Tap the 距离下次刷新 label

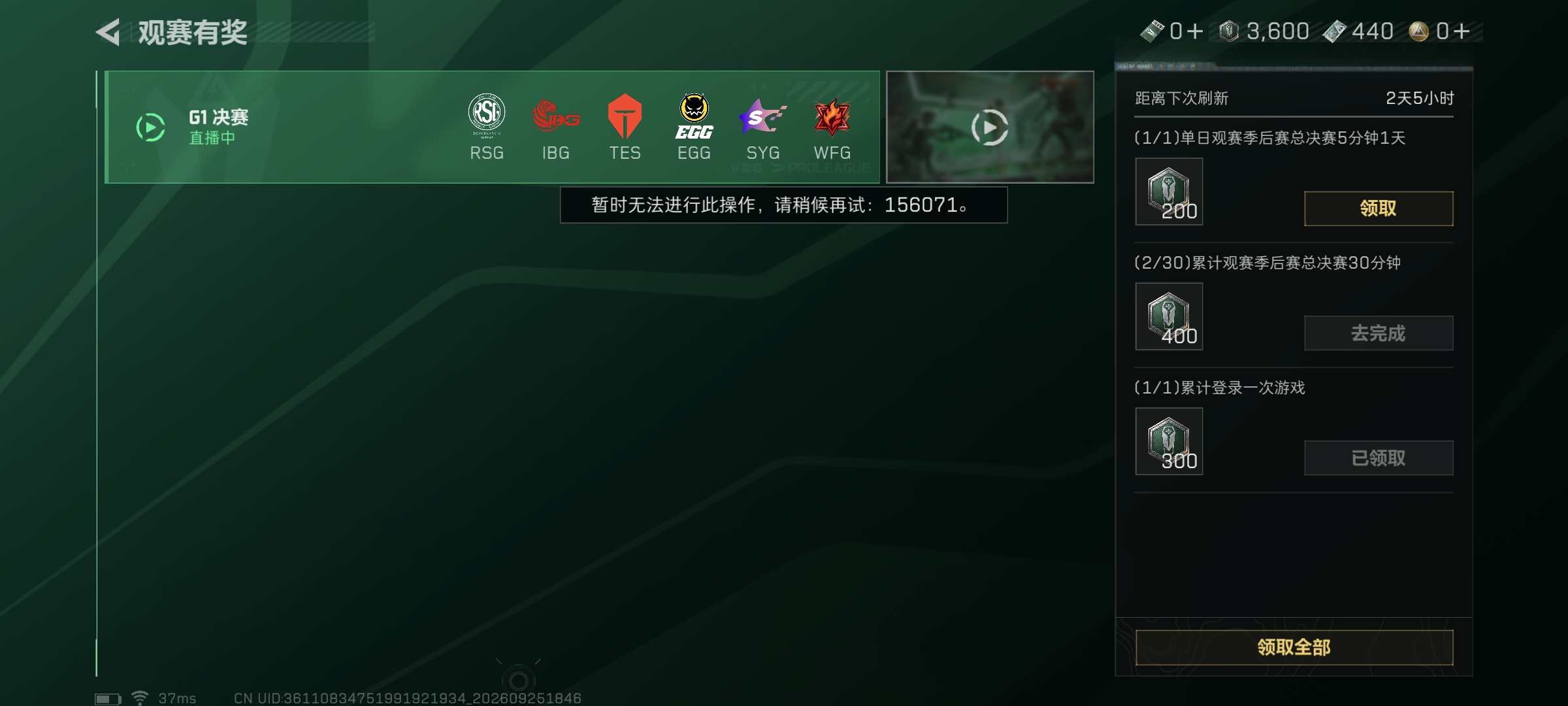click(1182, 99)
